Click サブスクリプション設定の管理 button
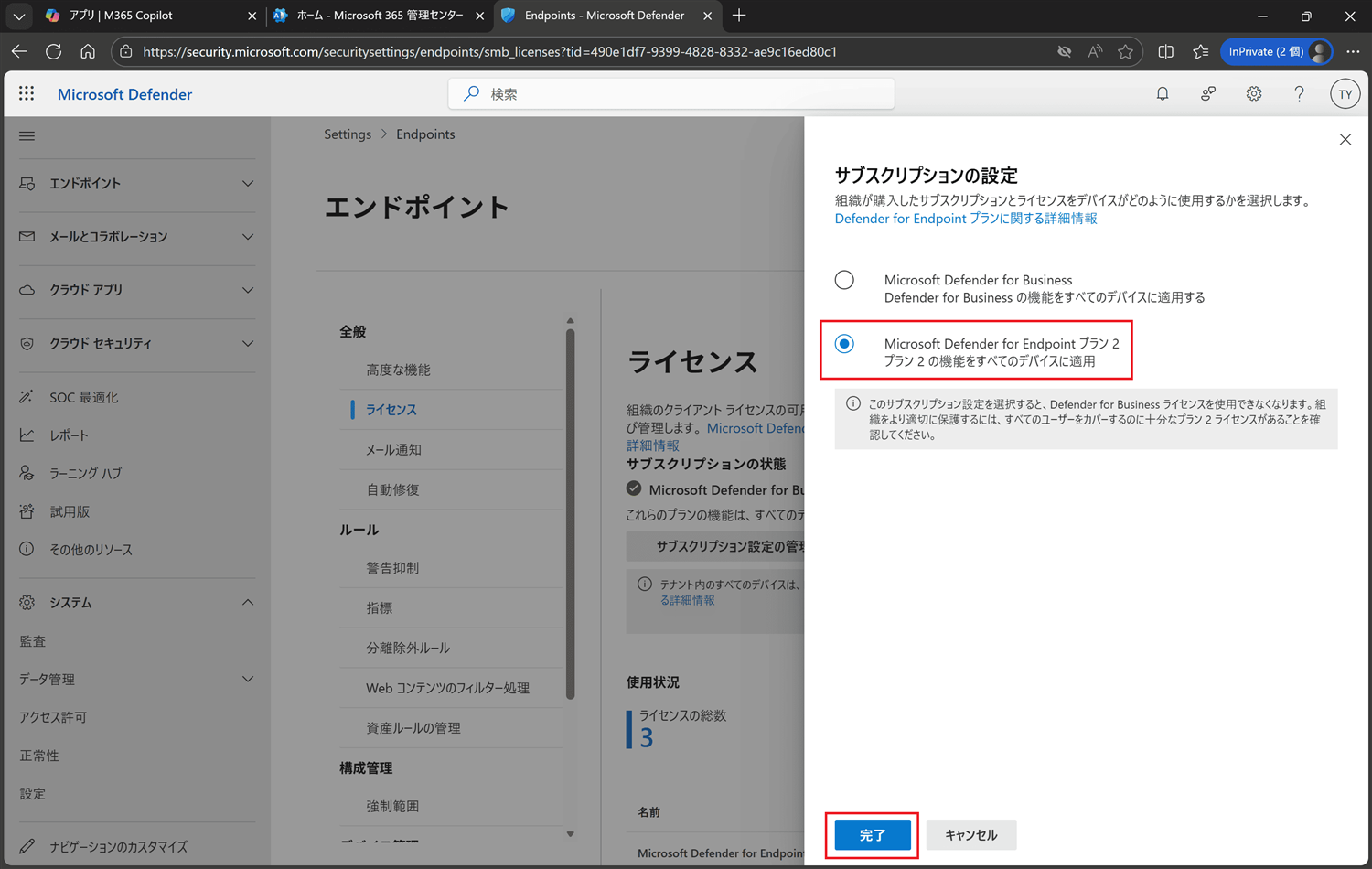 point(715,546)
